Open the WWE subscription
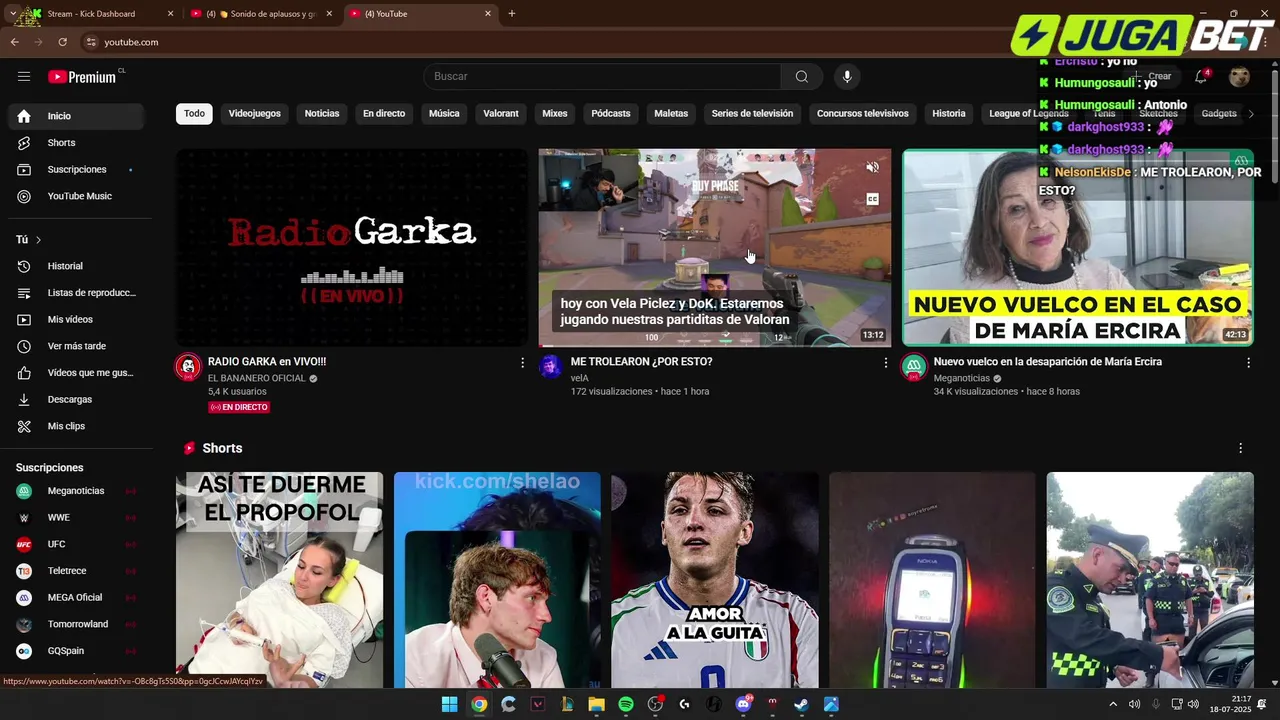Image resolution: width=1280 pixels, height=720 pixels. pyautogui.click(x=76, y=518)
